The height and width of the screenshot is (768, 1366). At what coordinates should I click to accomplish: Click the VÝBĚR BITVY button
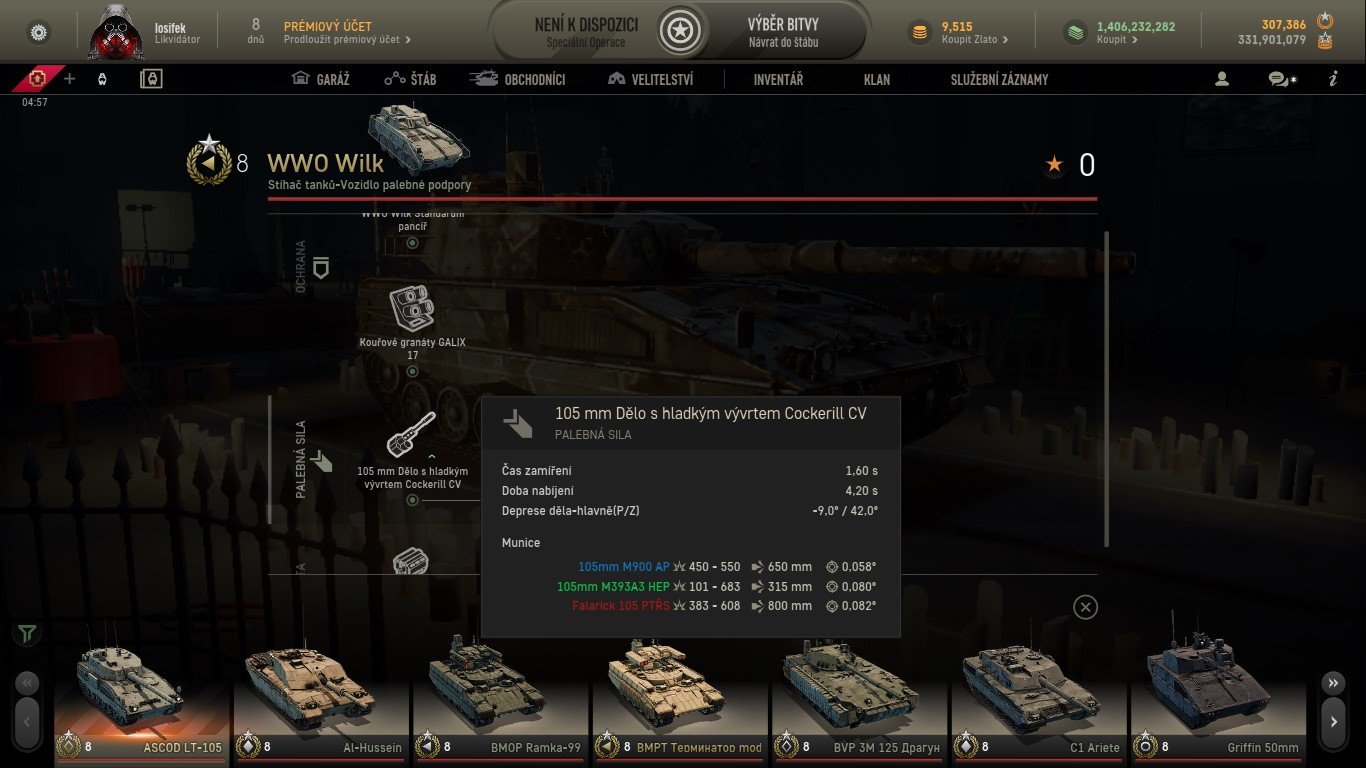[782, 32]
